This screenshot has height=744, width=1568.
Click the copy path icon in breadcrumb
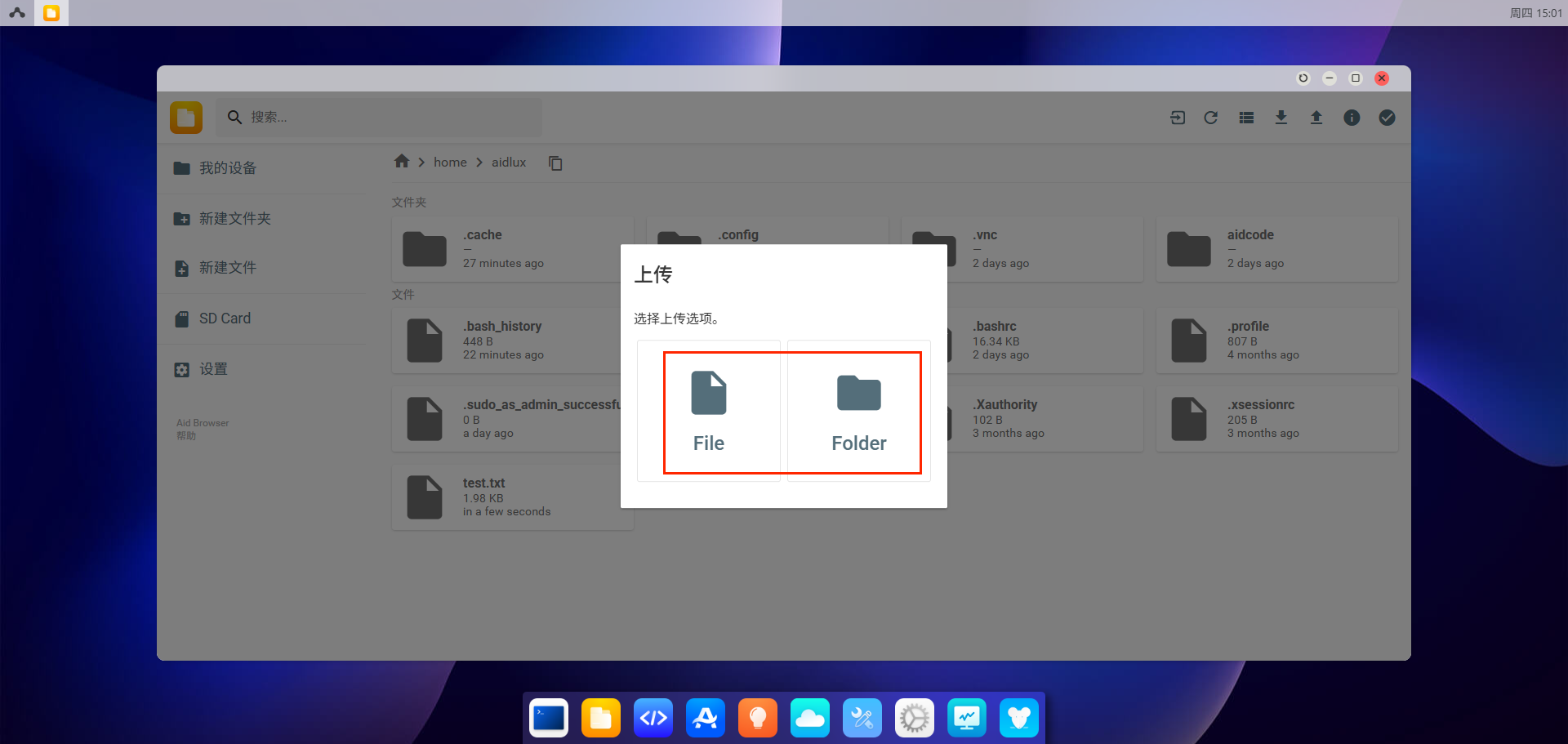555,163
